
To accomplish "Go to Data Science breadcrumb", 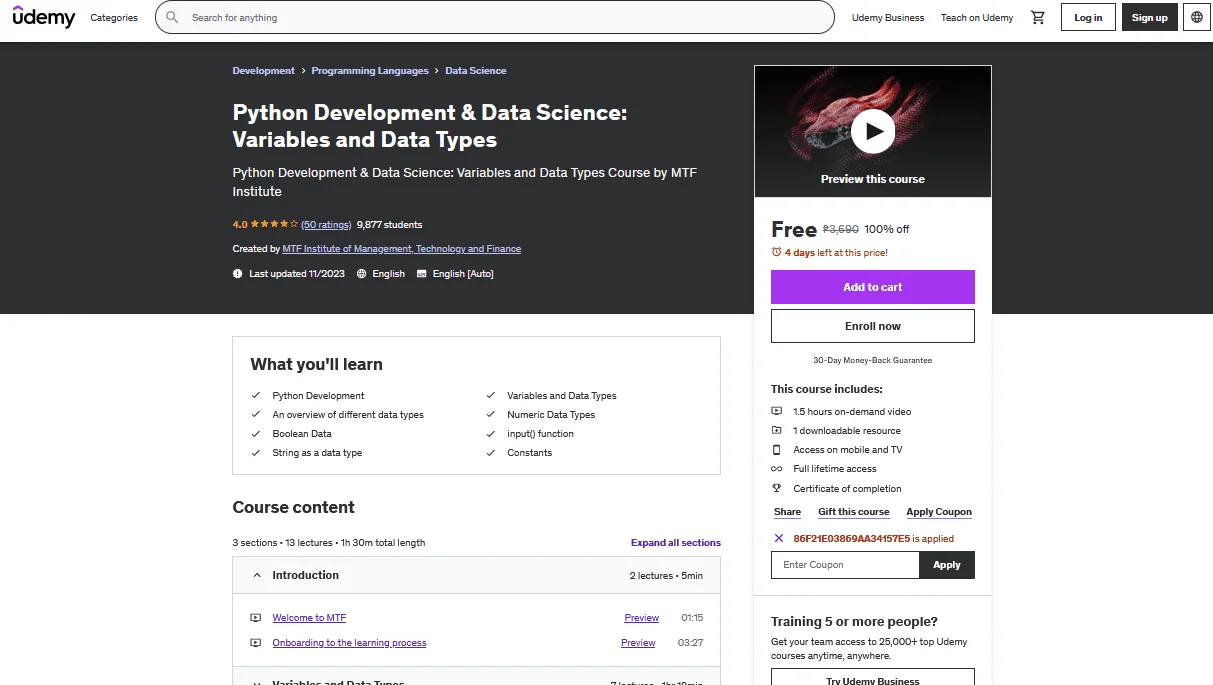I will tap(476, 71).
